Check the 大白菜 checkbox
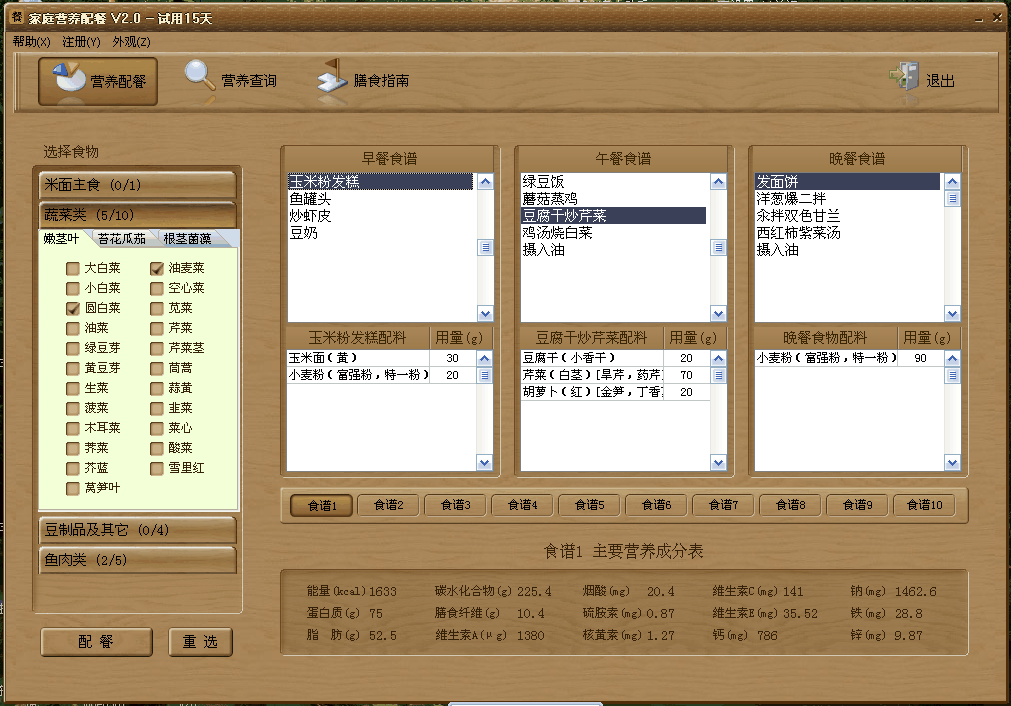Image resolution: width=1011 pixels, height=706 pixels. click(x=73, y=268)
